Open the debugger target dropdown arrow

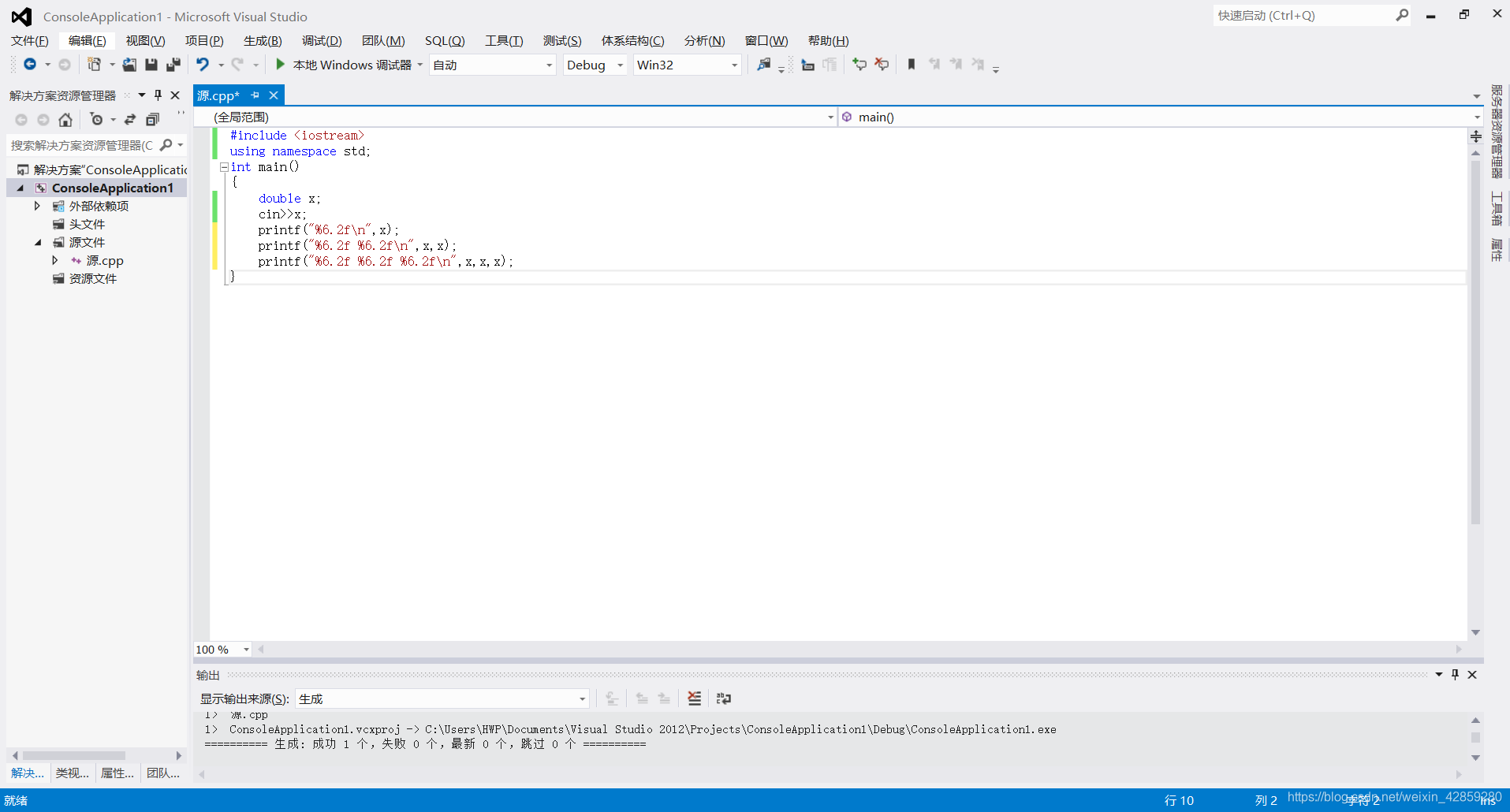419,65
